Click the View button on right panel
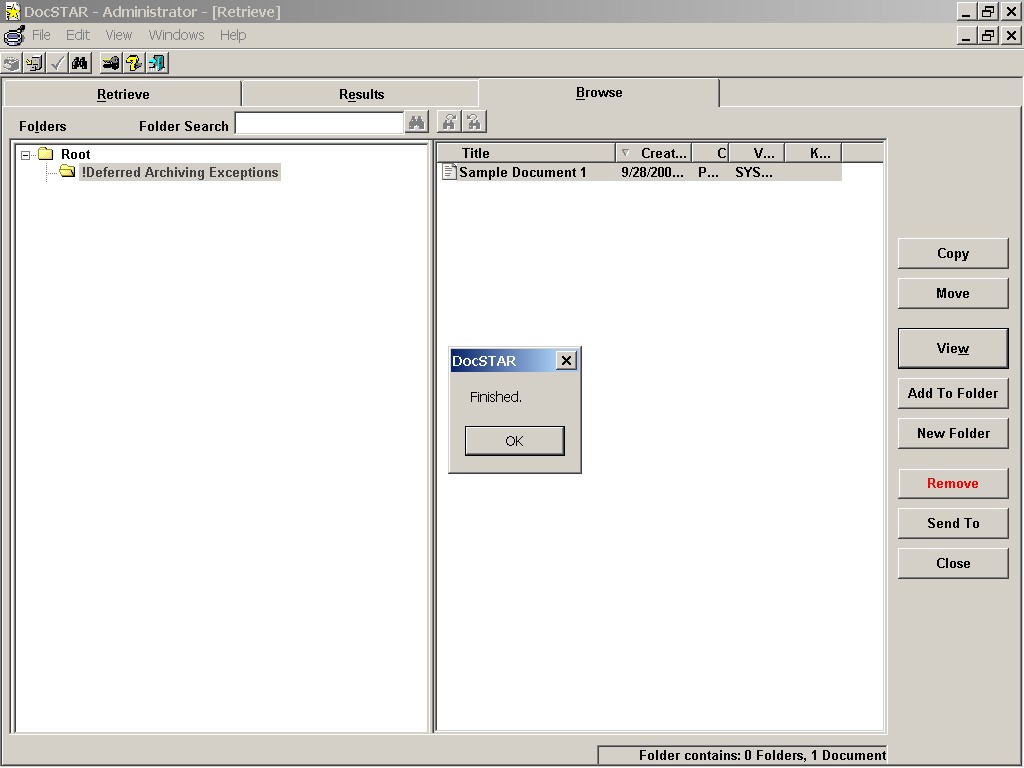Image resolution: width=1024 pixels, height=768 pixels. point(953,348)
